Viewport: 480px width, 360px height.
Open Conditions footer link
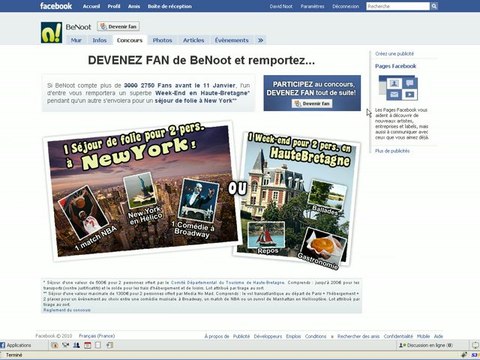pos(315,336)
